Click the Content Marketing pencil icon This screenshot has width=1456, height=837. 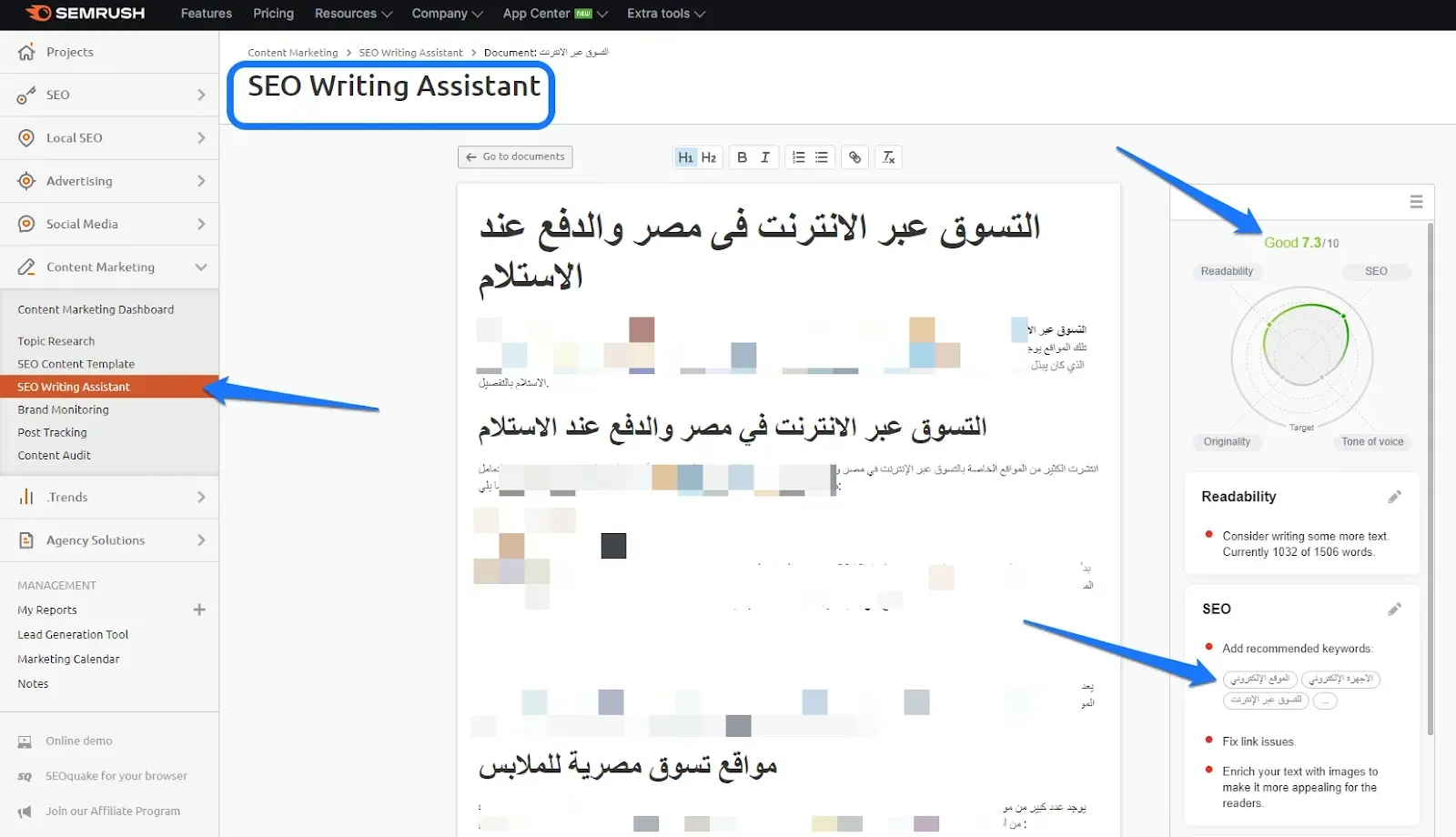pyautogui.click(x=26, y=267)
